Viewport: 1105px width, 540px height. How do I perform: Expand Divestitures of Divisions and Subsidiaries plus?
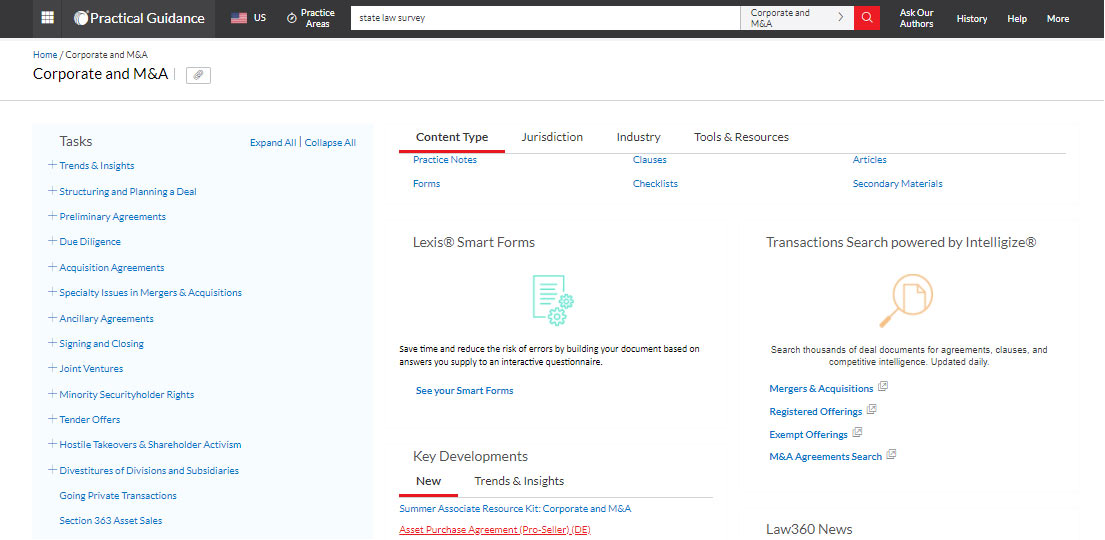point(52,470)
